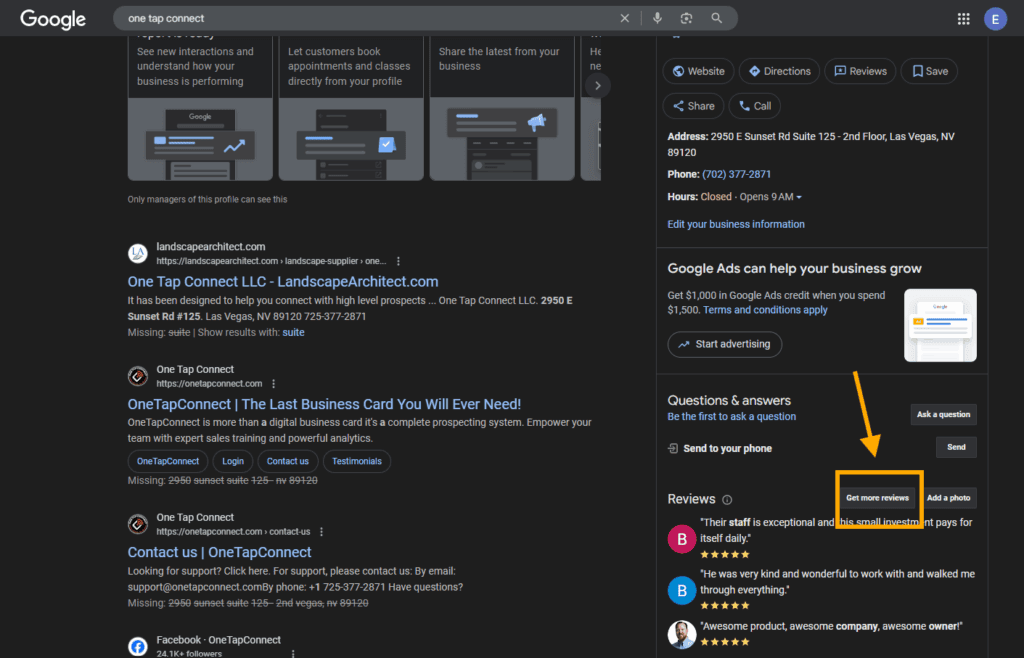Open the favicon of the onetapconnect.com contact-us result
This screenshot has width=1024, height=658.
tap(138, 524)
